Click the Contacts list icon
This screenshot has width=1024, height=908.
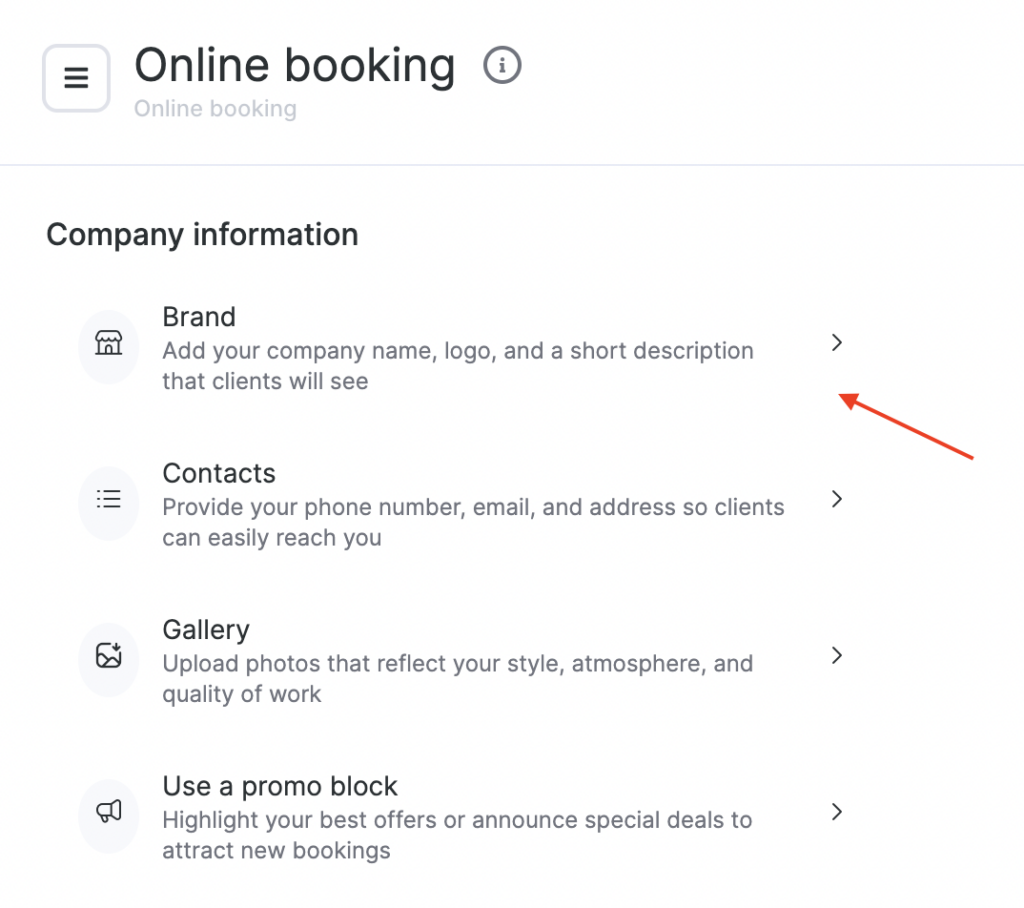108,500
